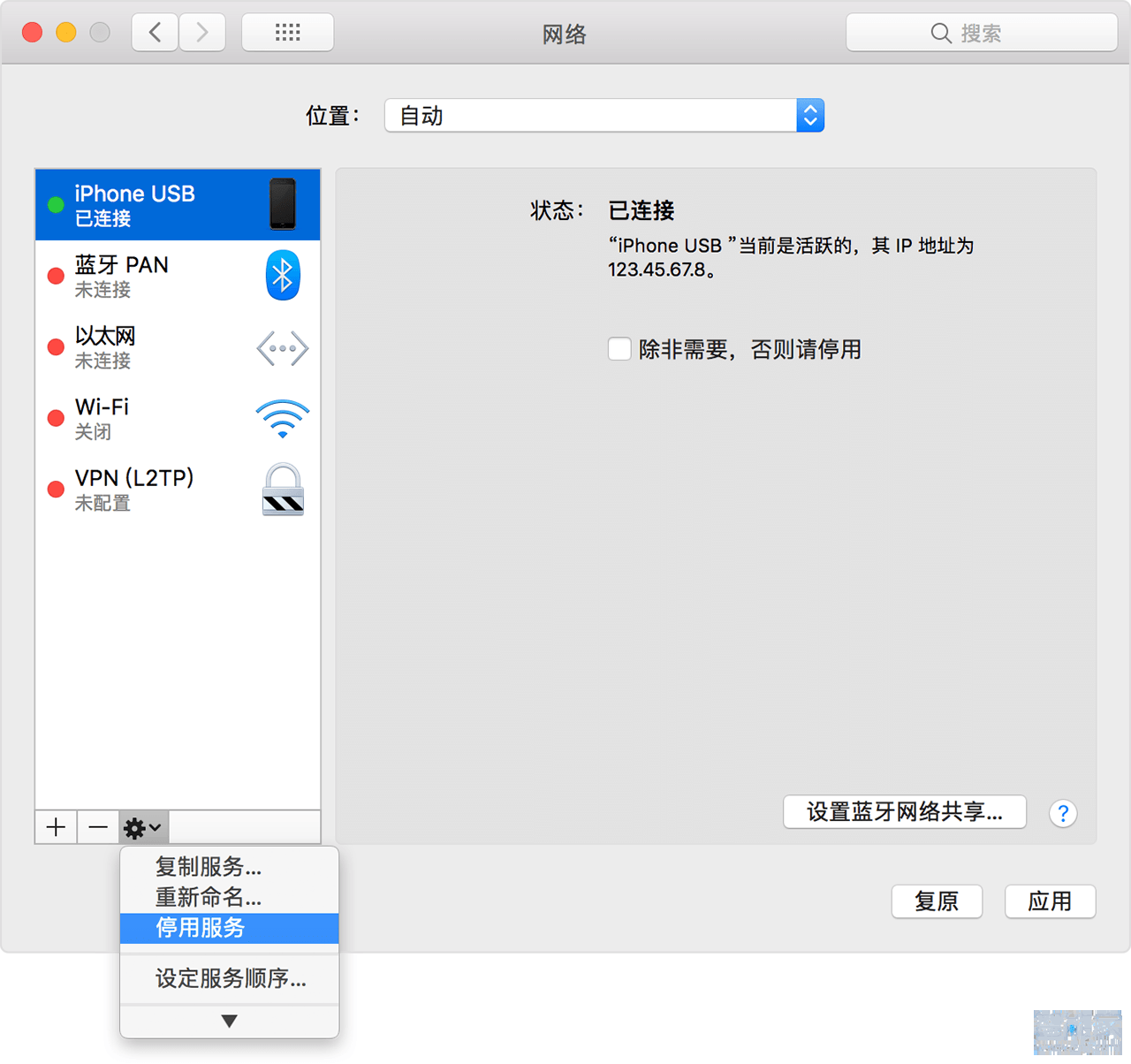1131x1064 pixels.
Task: Click the chevron next to the gear icon
Action: coord(154,828)
